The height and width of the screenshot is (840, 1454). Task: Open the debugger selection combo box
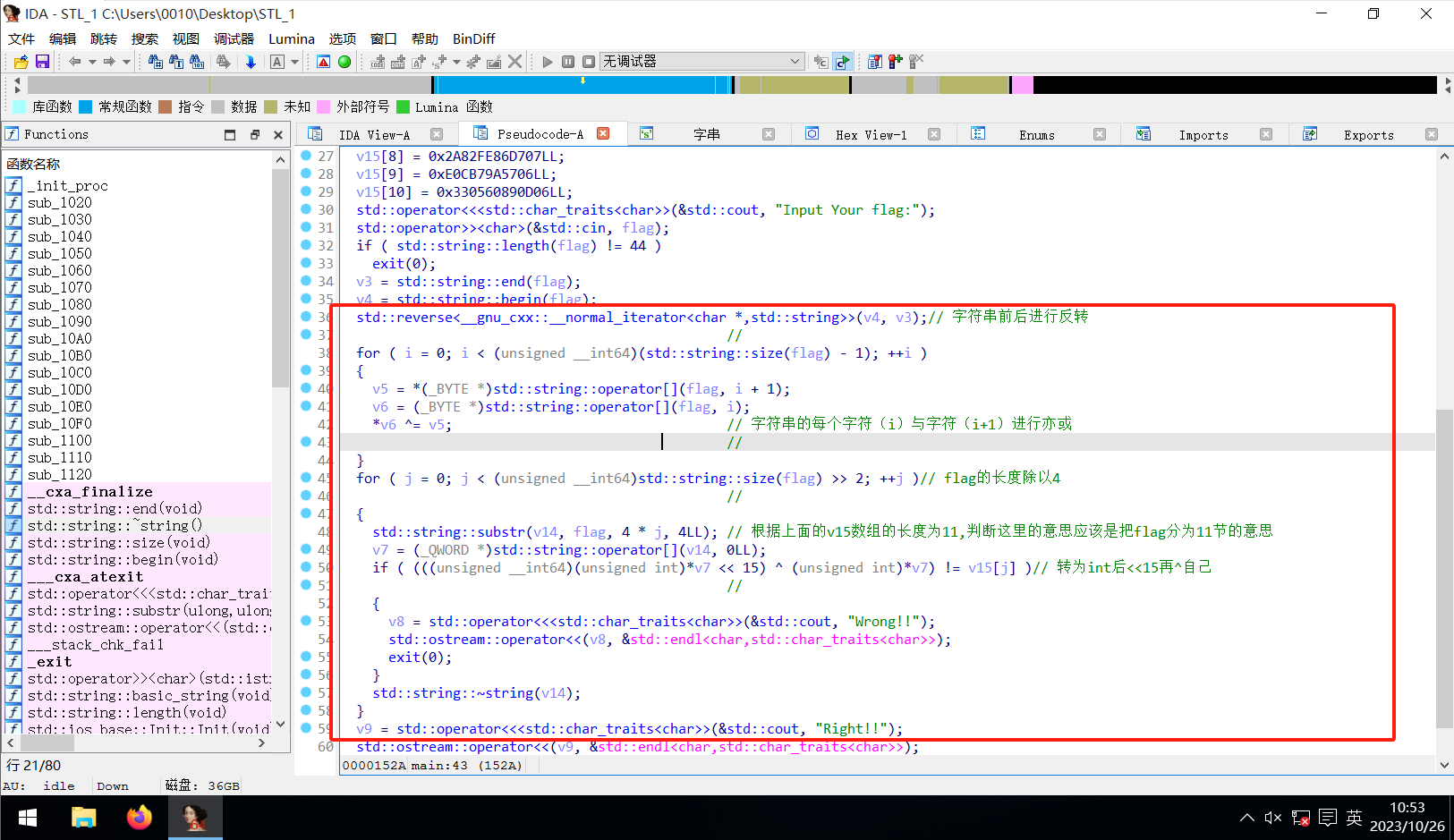tap(701, 61)
